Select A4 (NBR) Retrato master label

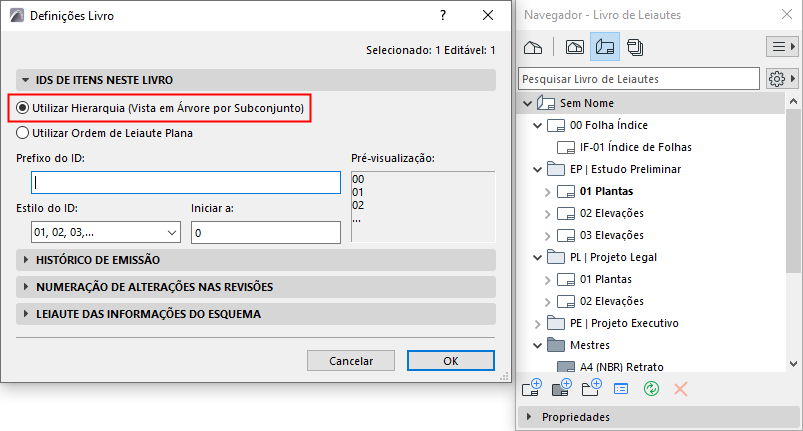pos(622,367)
